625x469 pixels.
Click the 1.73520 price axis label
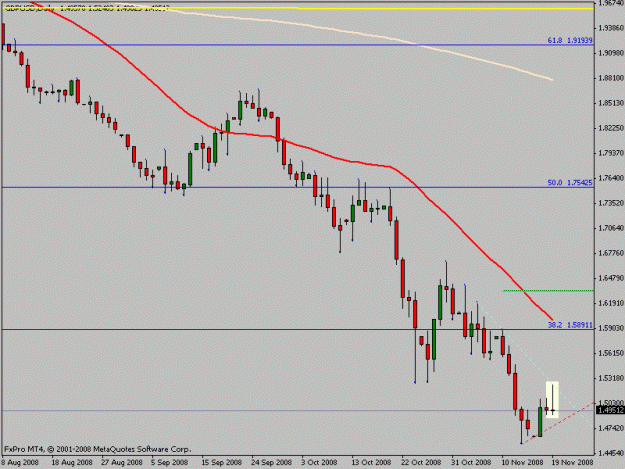[x=611, y=203]
